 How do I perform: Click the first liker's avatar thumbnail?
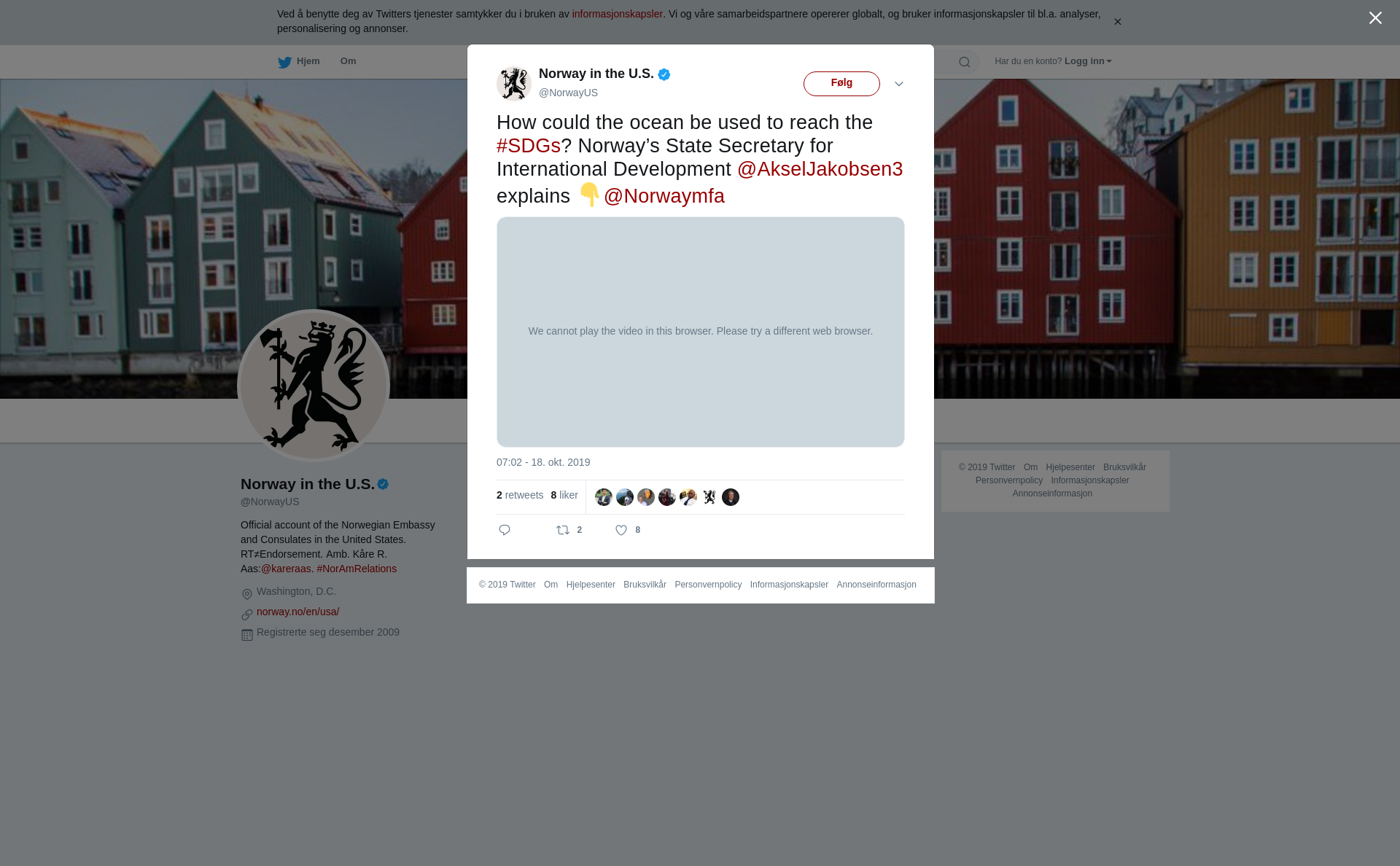pos(604,497)
